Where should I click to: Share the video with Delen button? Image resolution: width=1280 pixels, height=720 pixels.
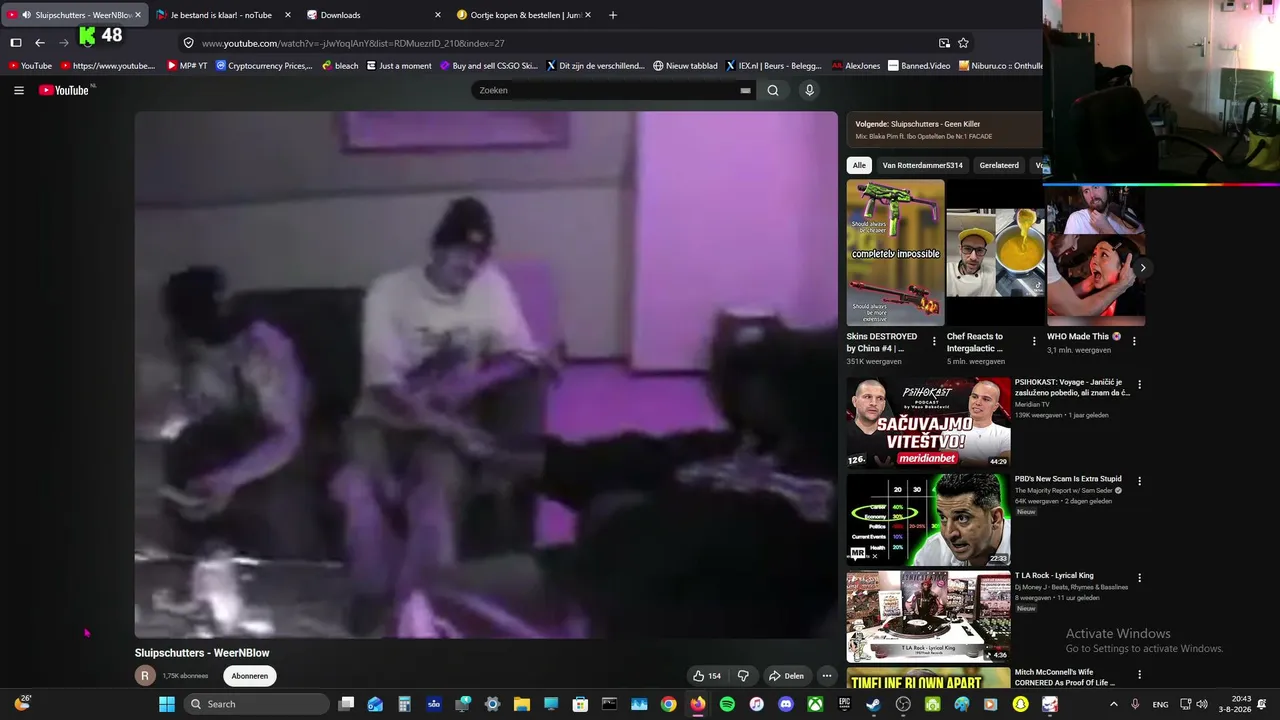point(786,676)
